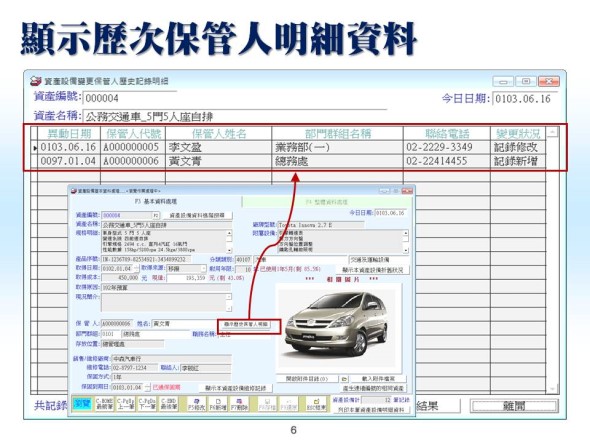Click the 產品序號 serial number field
The height and width of the screenshot is (443, 590).
145,259
